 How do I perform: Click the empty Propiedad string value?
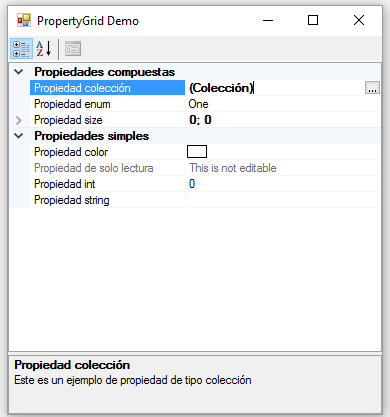[283, 200]
